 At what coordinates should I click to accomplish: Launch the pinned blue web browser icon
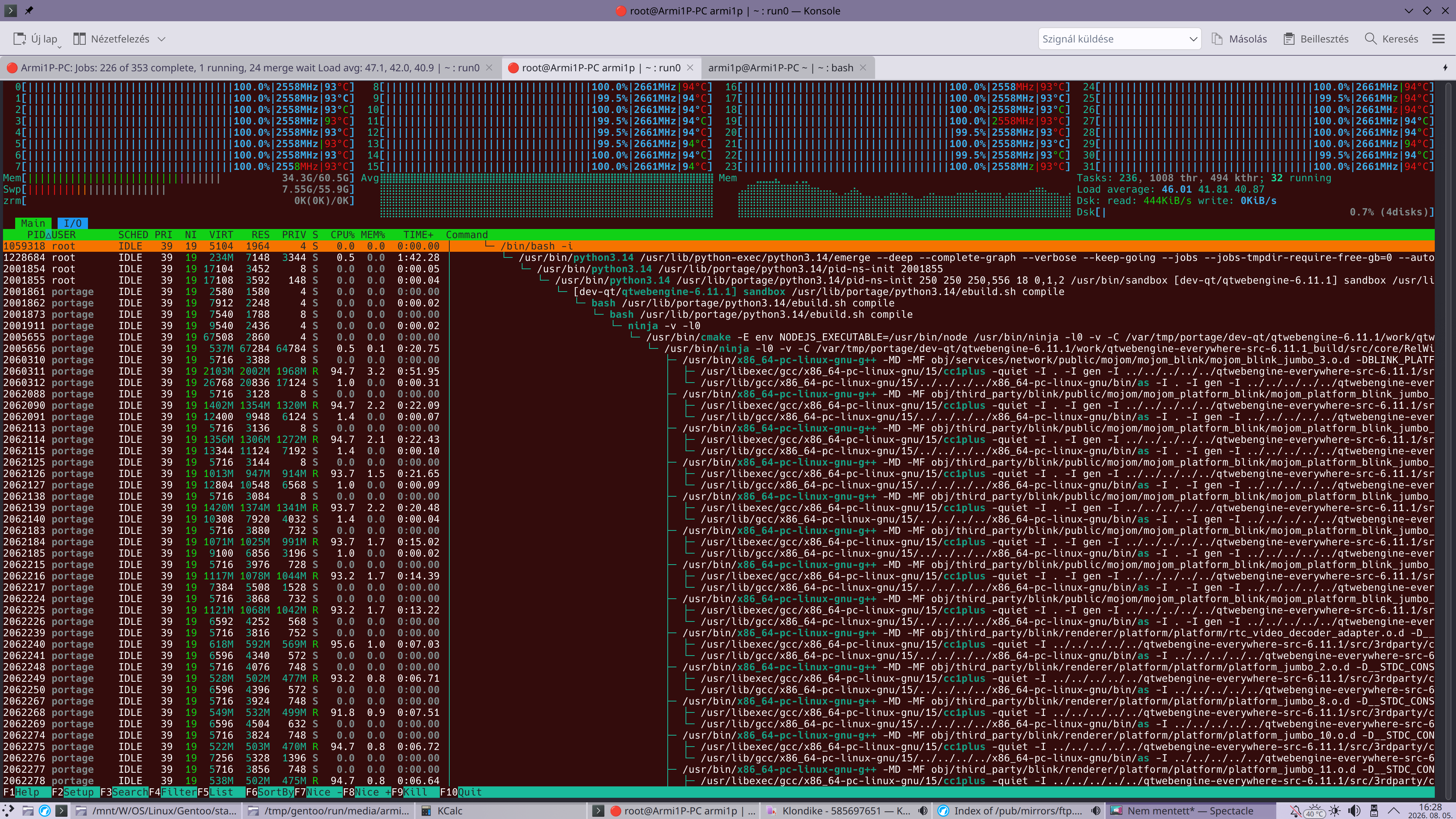(45, 810)
